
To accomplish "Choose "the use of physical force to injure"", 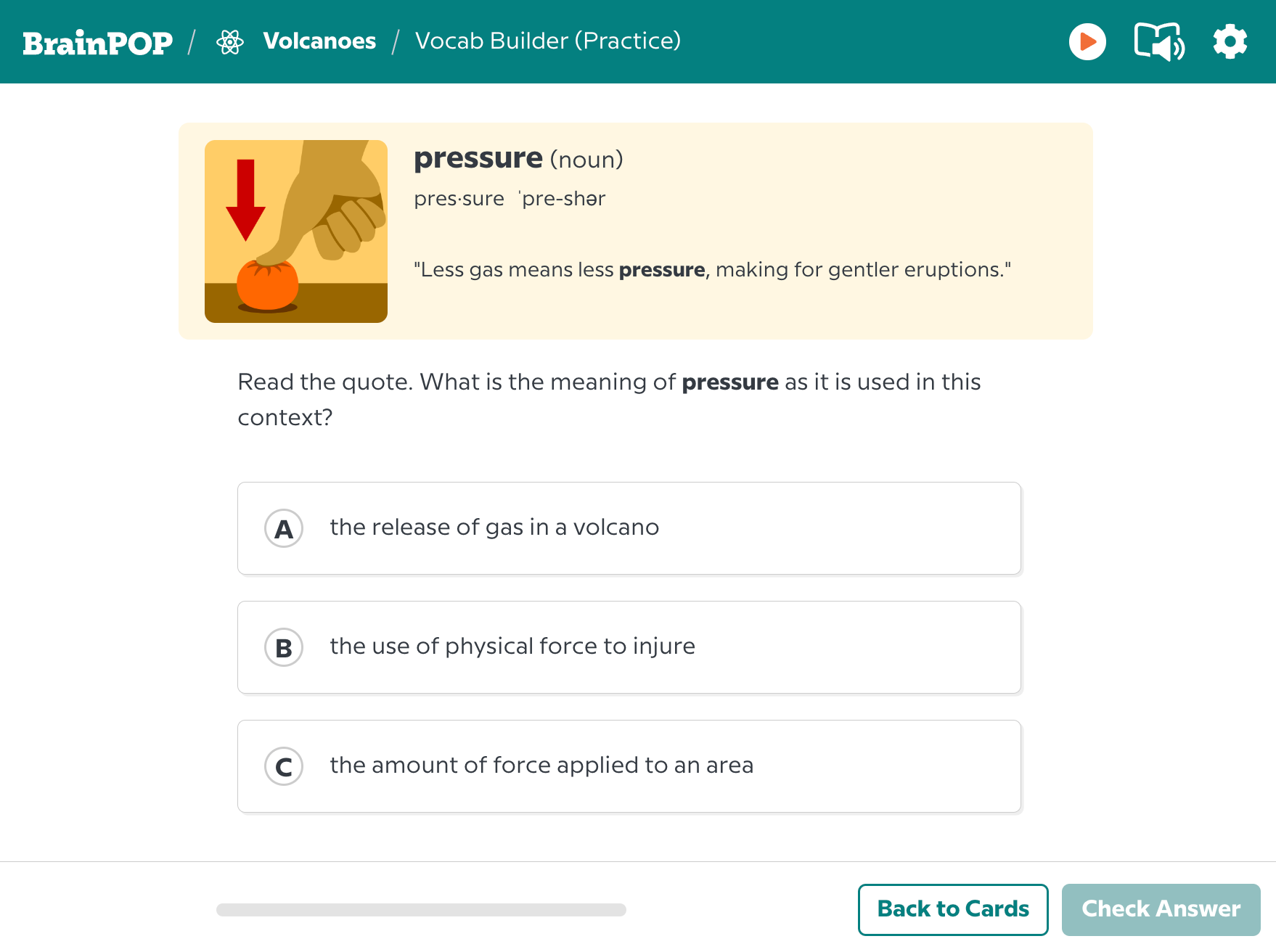I will (512, 647).
